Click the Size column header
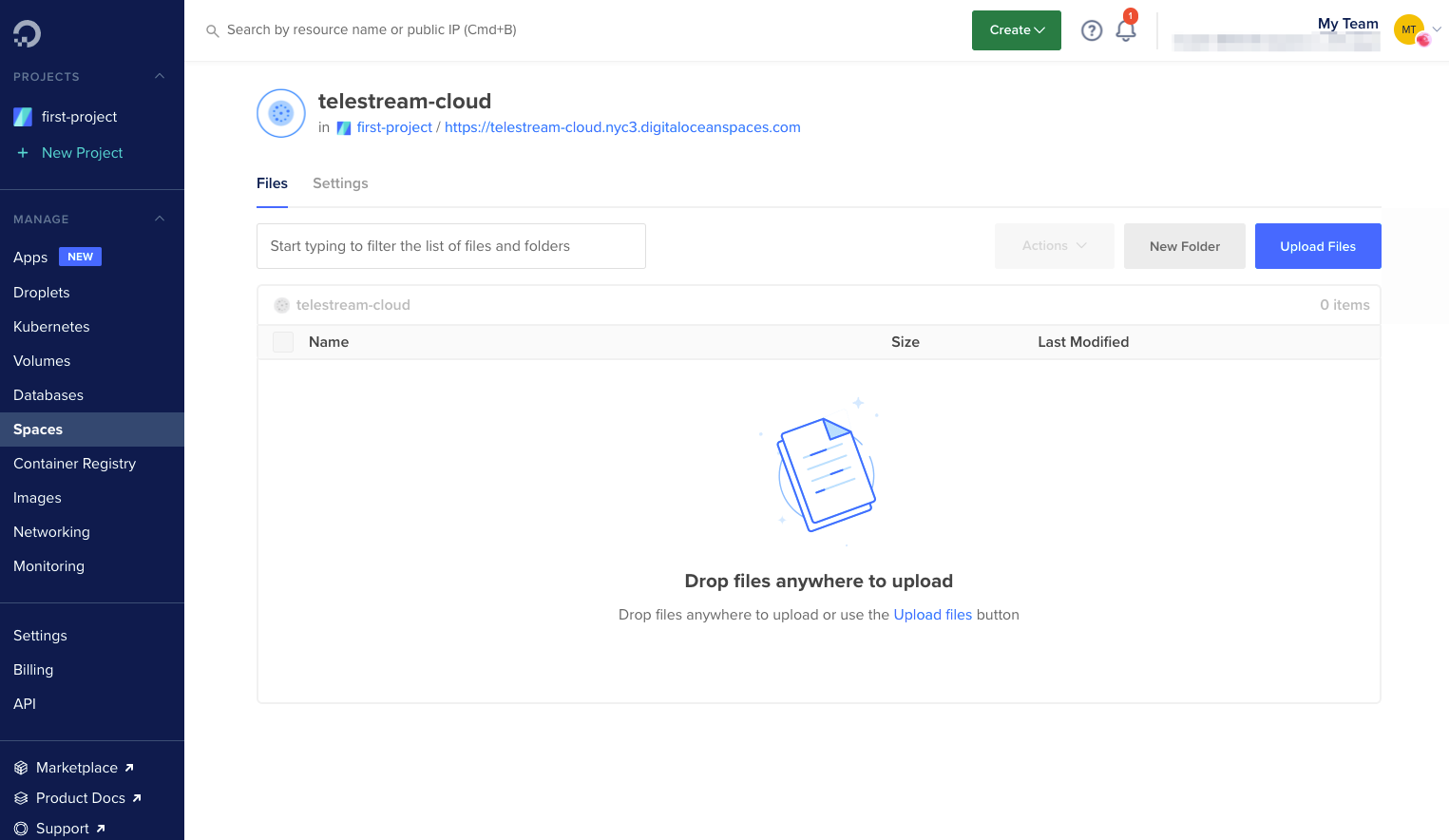 click(906, 342)
